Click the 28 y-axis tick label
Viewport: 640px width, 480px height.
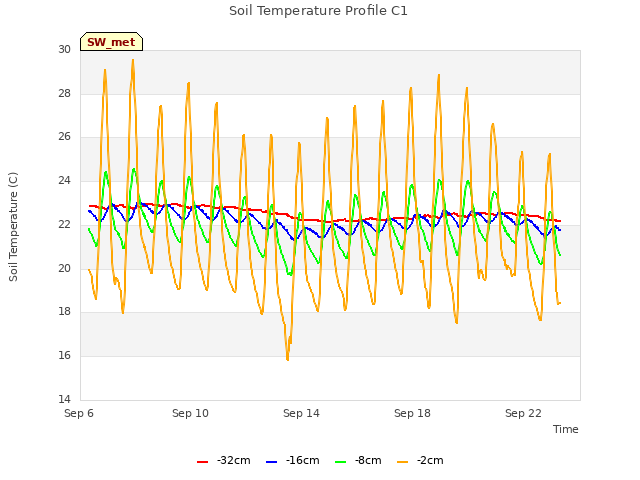[x=64, y=93]
